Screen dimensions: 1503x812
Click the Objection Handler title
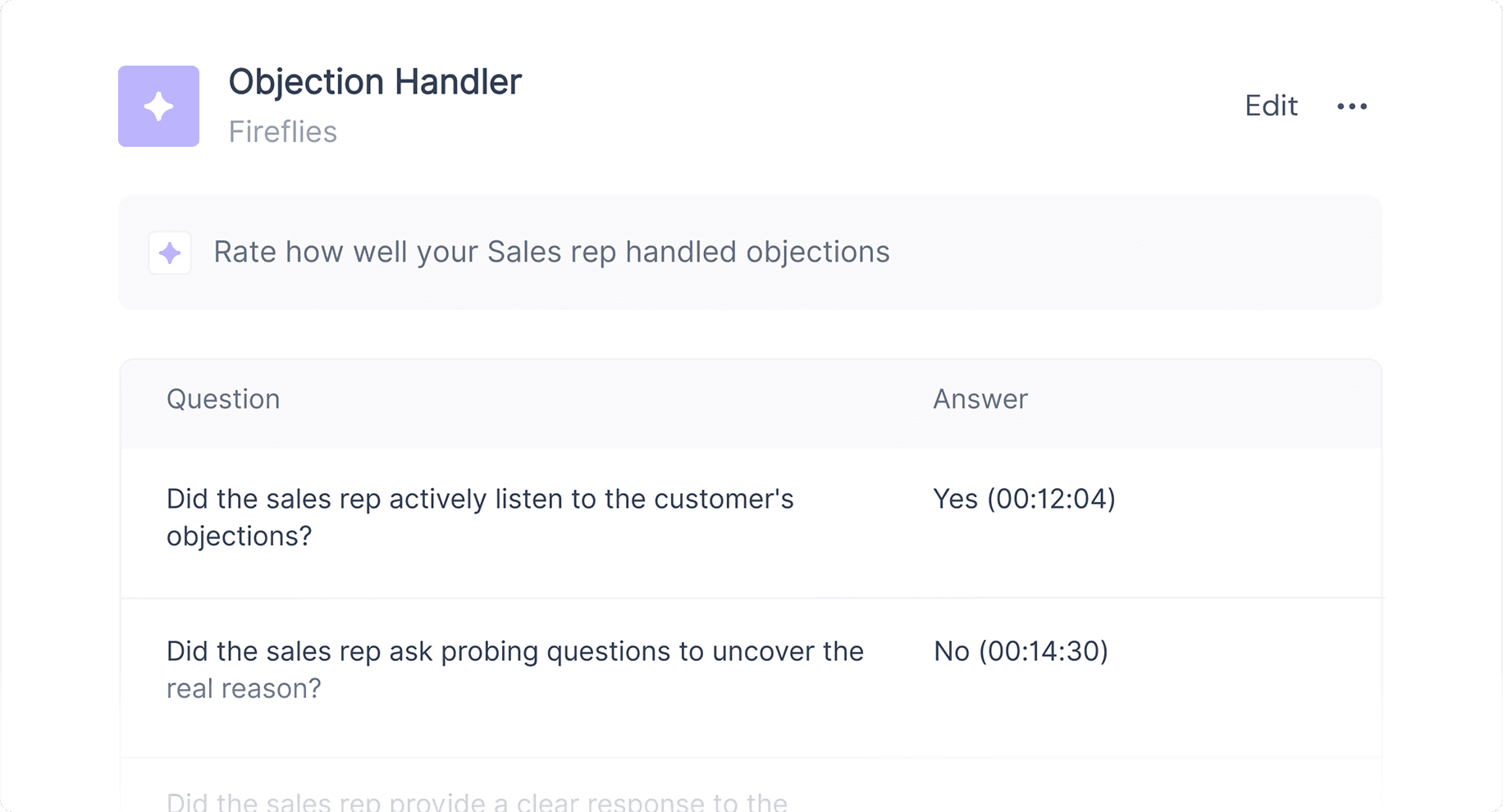tap(374, 82)
